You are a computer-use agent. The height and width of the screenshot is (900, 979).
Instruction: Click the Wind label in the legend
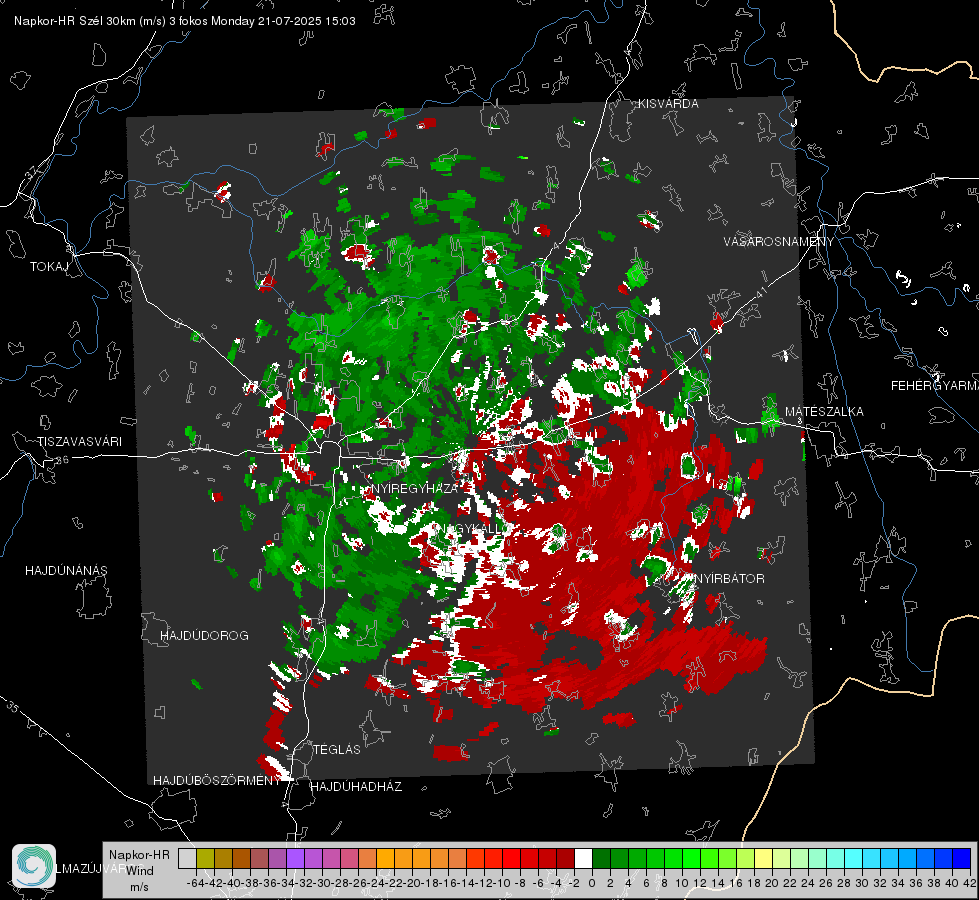click(x=140, y=870)
